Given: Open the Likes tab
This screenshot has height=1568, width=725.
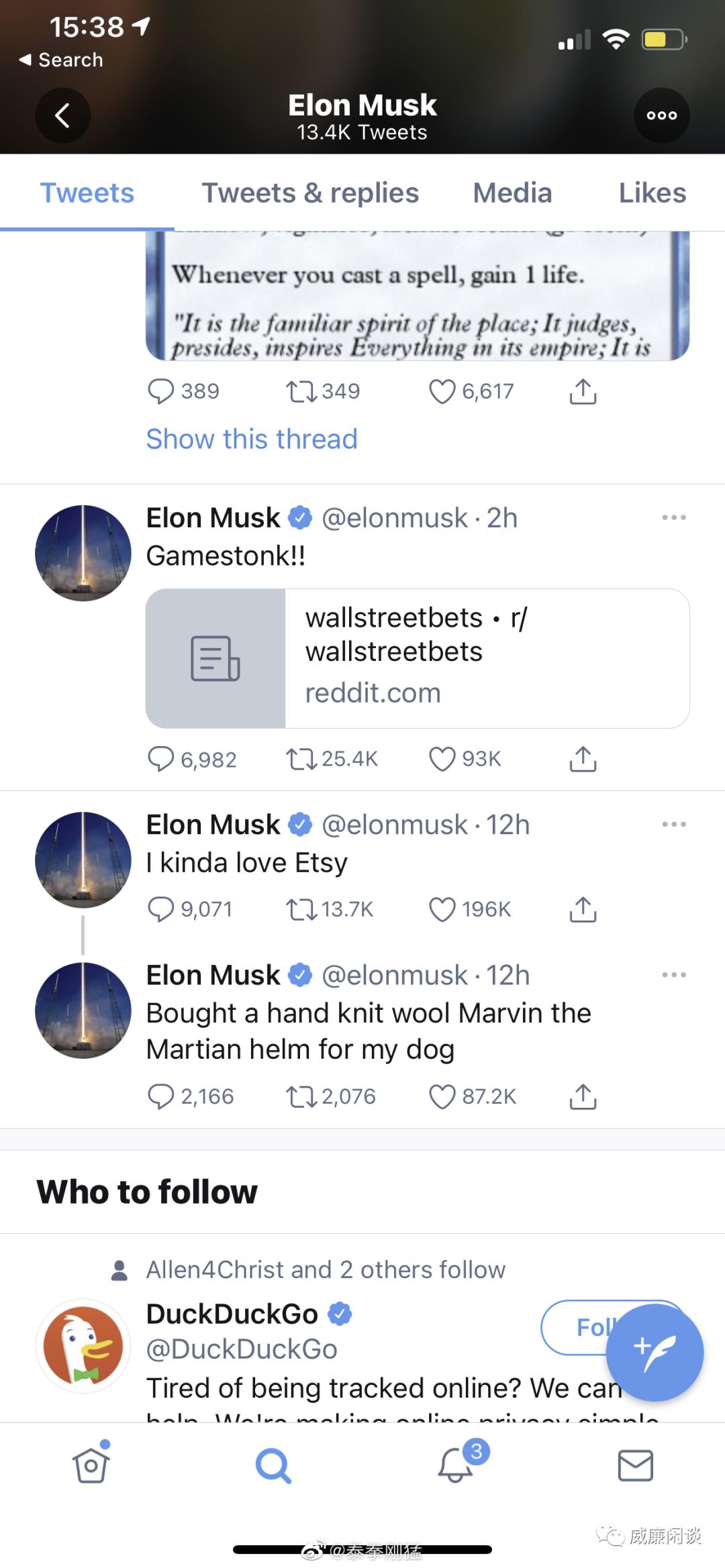Looking at the screenshot, I should (x=652, y=193).
